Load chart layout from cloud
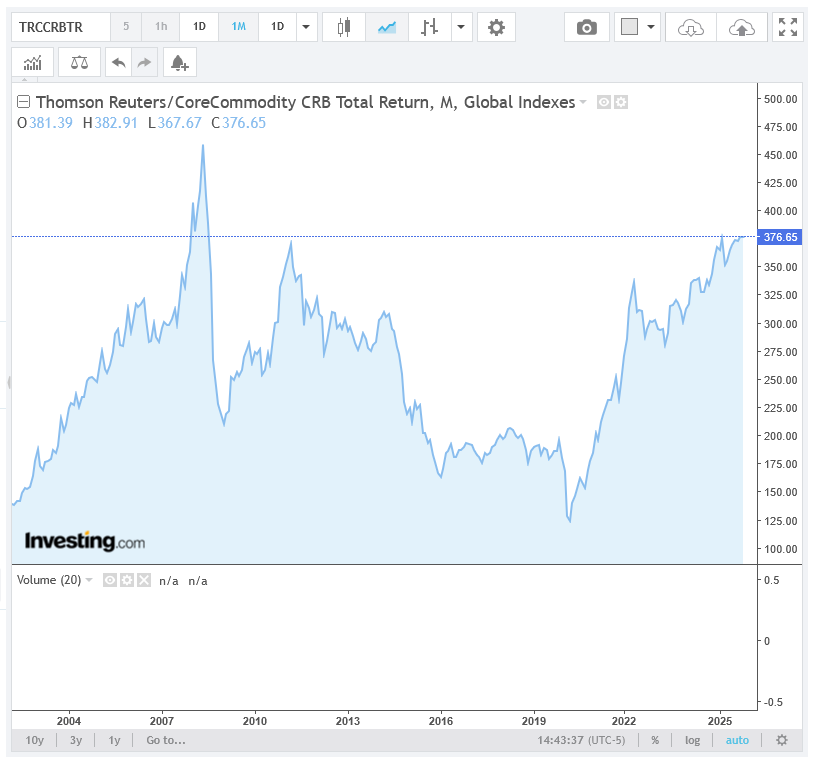Screen dimensions: 813x757 (x=691, y=27)
